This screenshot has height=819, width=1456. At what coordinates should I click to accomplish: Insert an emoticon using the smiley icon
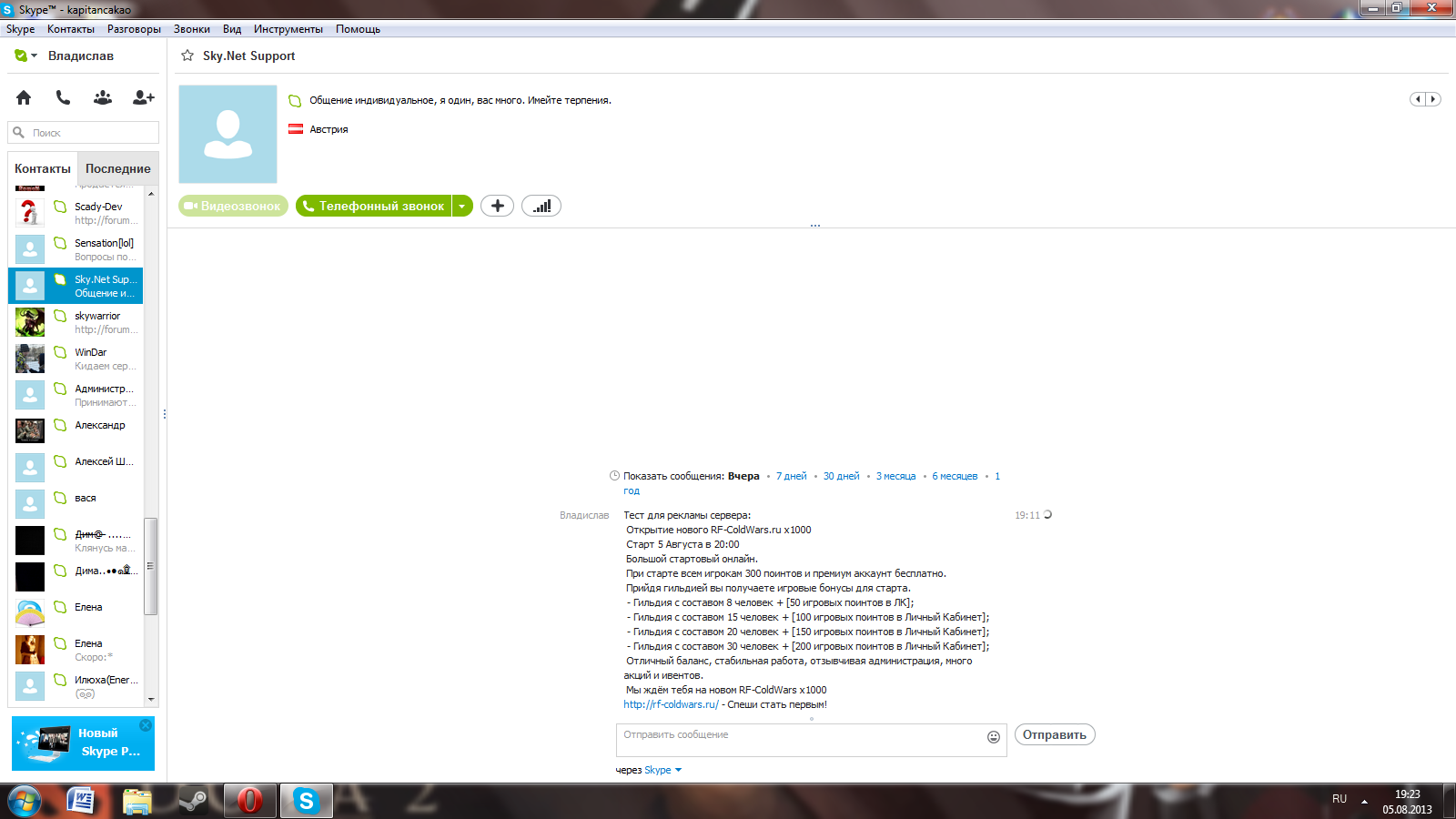point(994,737)
